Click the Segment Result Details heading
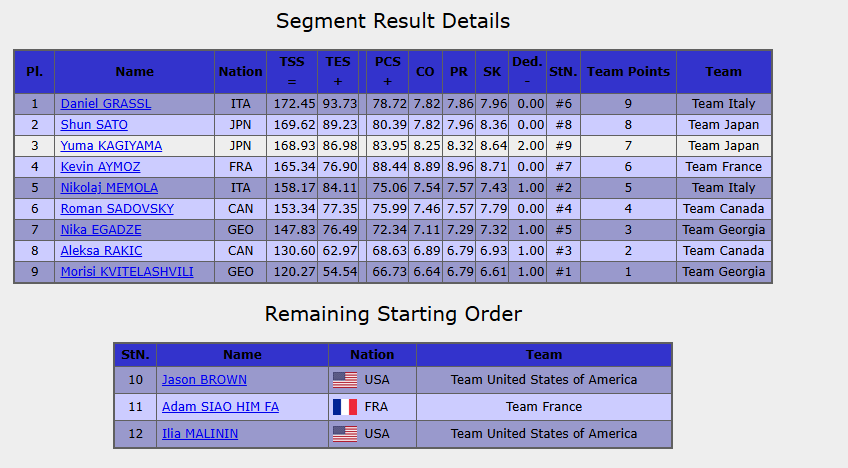 click(393, 21)
